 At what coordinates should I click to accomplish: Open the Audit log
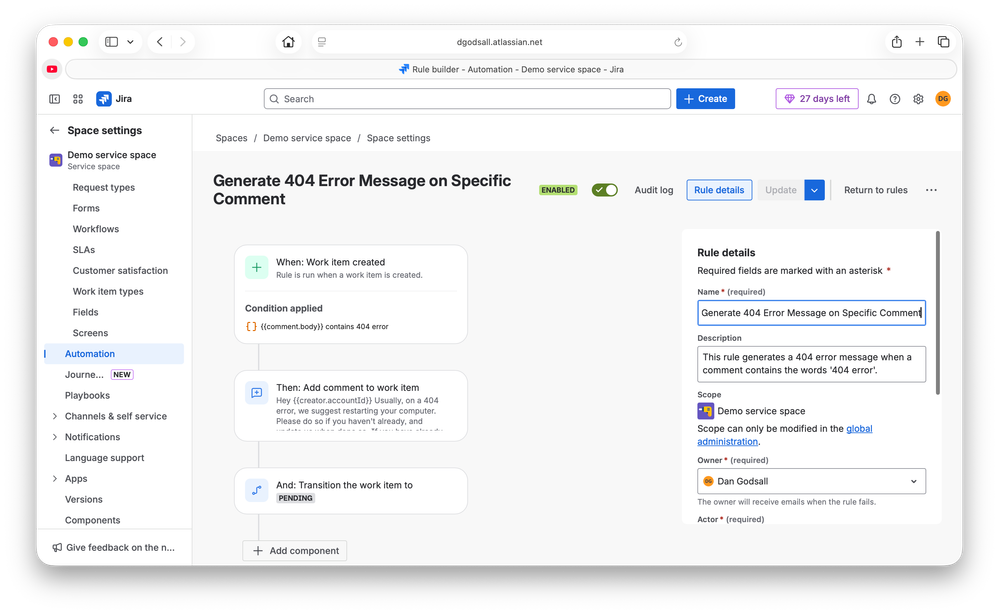[x=654, y=190]
